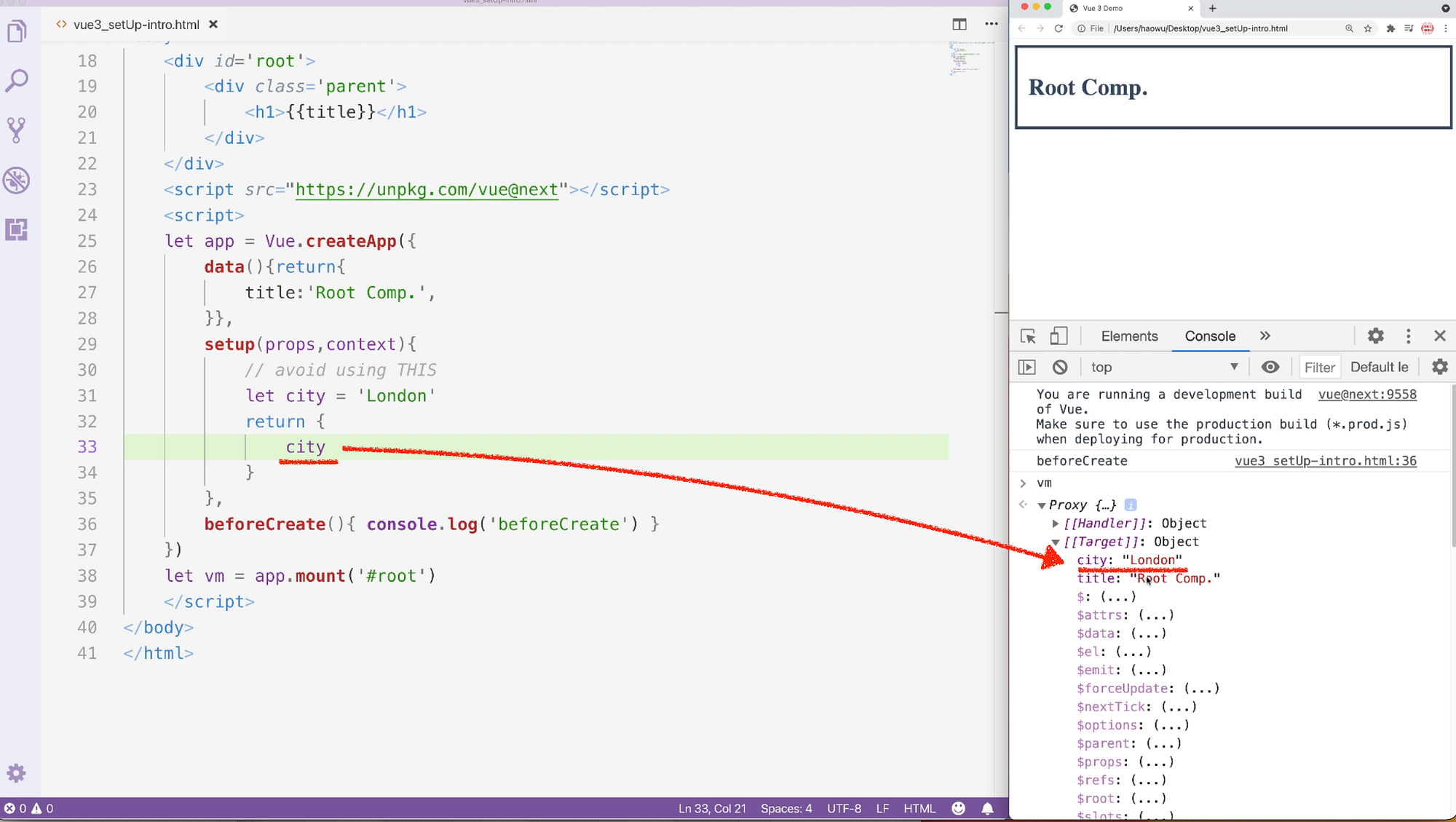Open the Explorer files icon in sidebar
The width and height of the screenshot is (1456, 822).
[x=17, y=31]
